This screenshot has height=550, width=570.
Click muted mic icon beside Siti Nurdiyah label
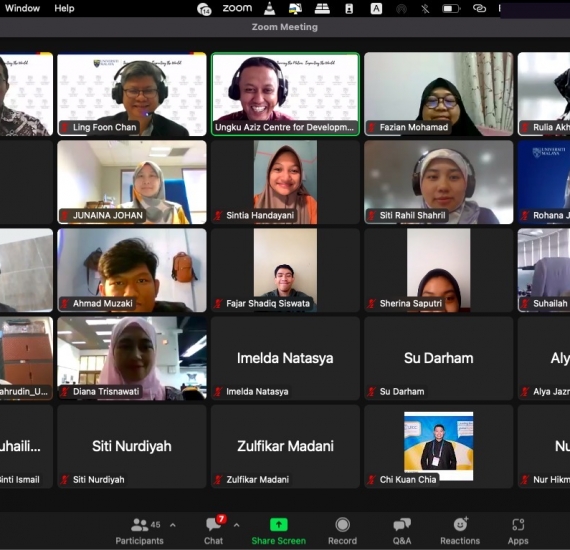(x=65, y=480)
